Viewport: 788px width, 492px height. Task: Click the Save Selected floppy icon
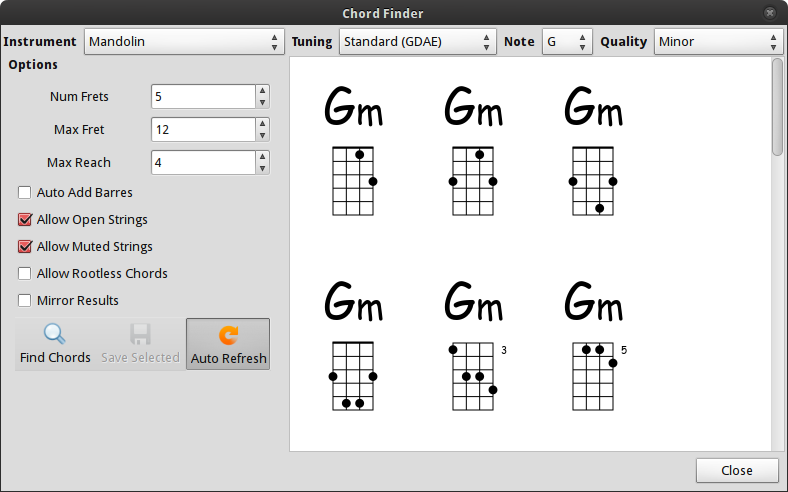pyautogui.click(x=141, y=334)
